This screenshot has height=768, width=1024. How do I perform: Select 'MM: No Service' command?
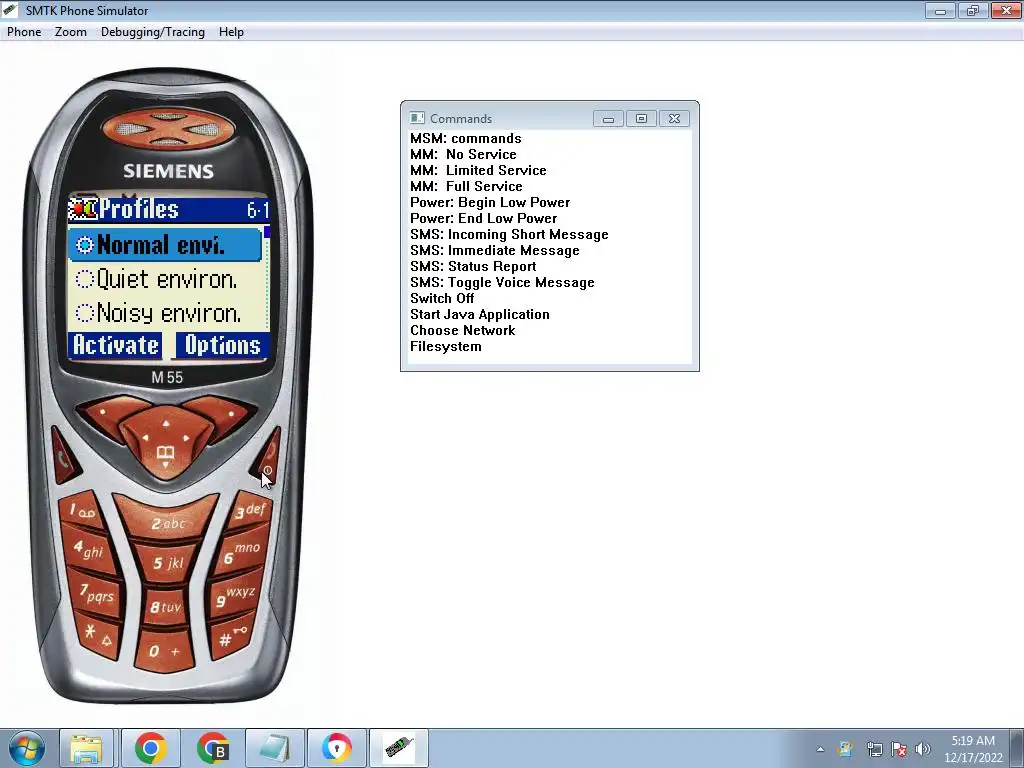coord(463,154)
